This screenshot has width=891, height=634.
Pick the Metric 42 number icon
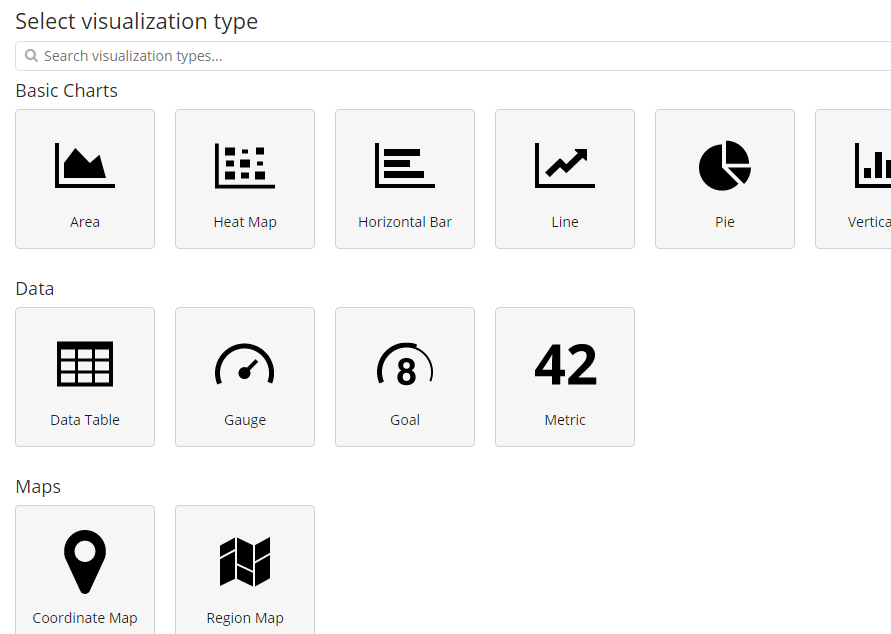coord(565,364)
